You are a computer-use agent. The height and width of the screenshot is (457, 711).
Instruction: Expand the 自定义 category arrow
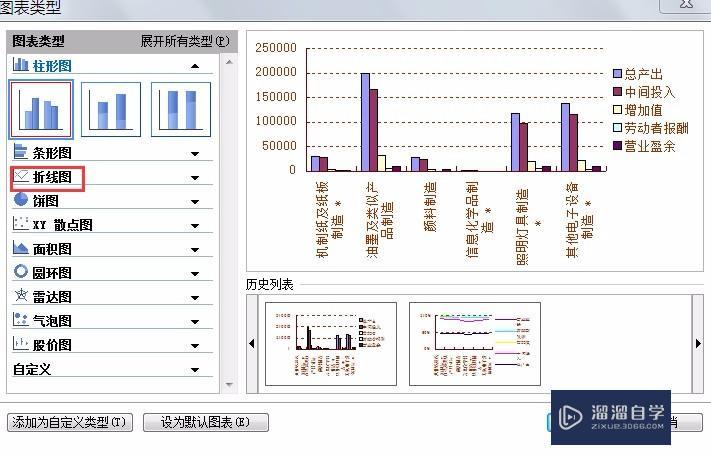(x=195, y=370)
